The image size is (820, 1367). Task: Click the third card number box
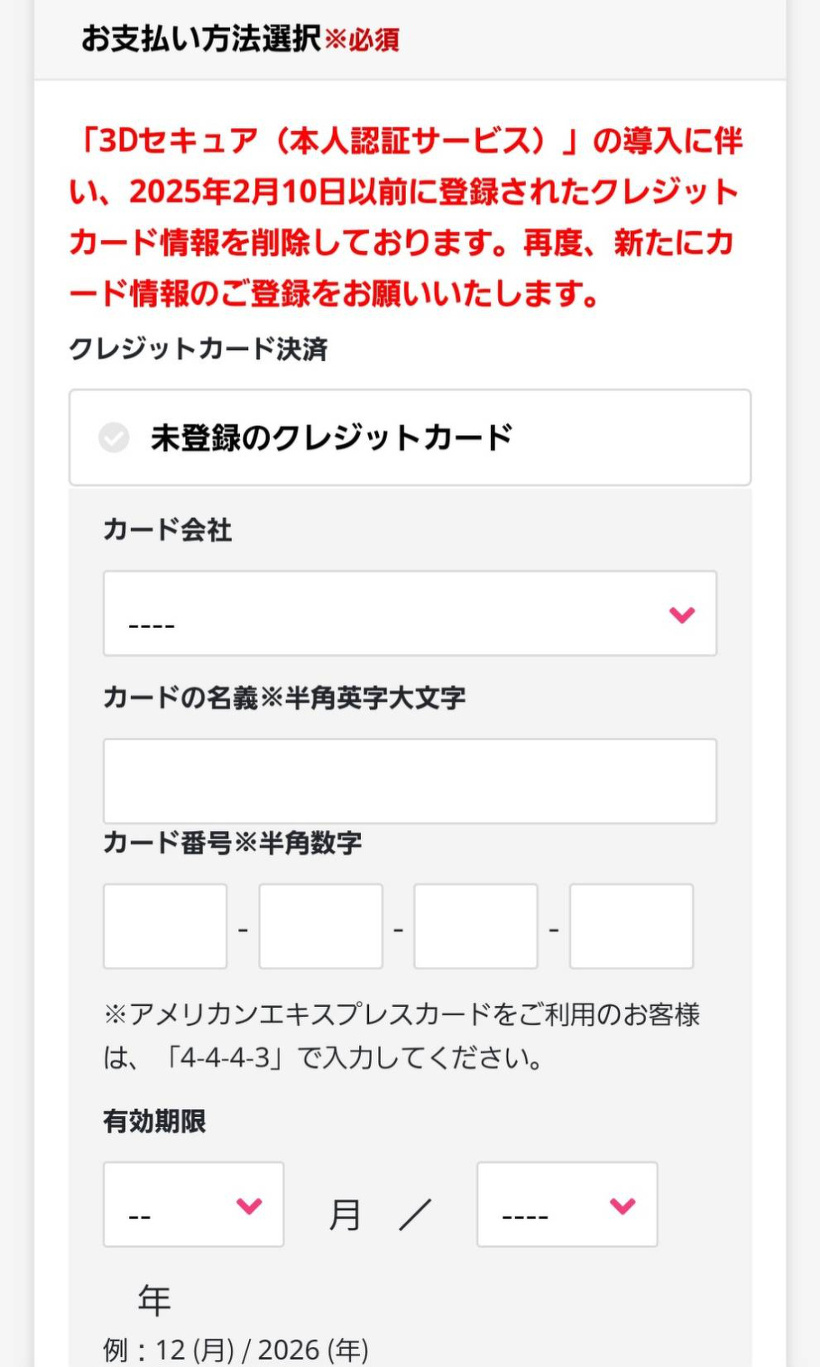click(475, 926)
